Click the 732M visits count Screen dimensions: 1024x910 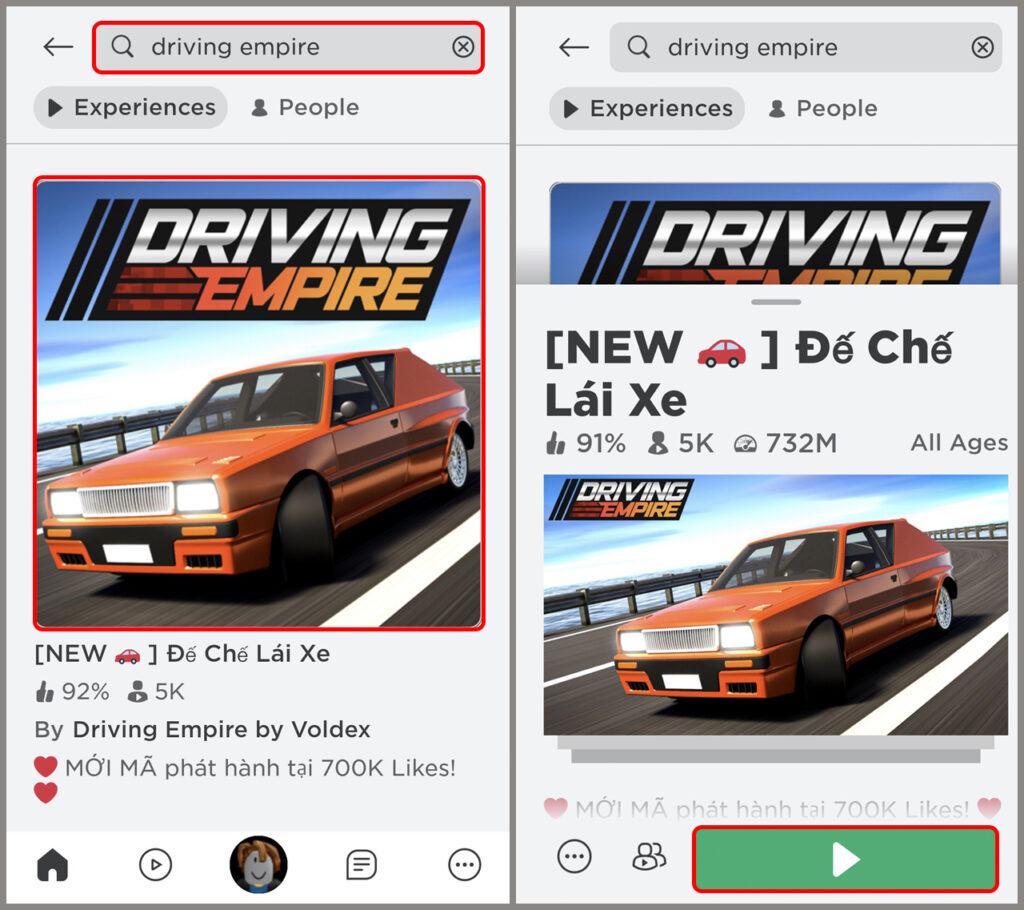pyautogui.click(x=785, y=444)
